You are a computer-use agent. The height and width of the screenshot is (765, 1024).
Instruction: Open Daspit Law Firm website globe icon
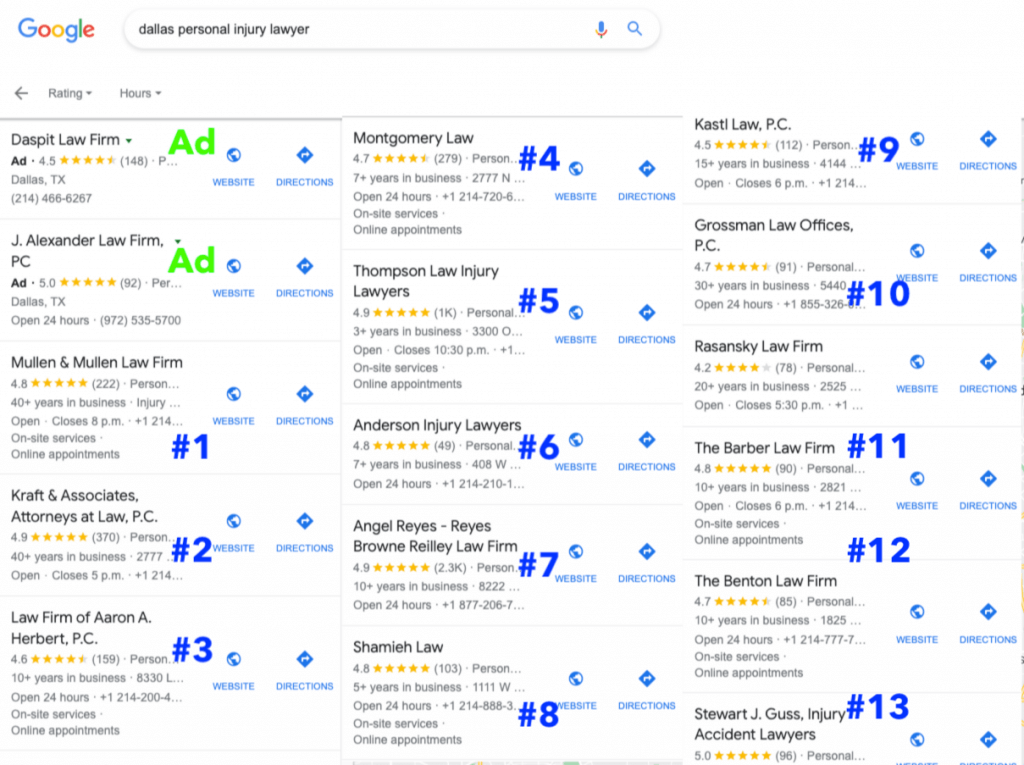233,155
